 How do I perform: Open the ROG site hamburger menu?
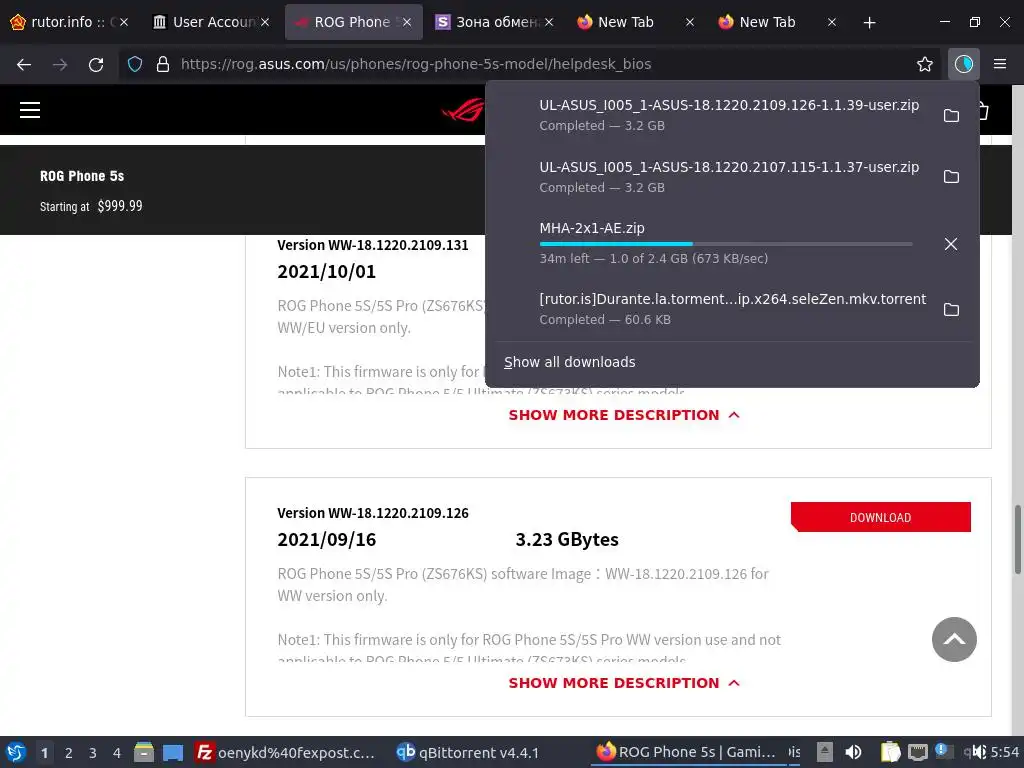(x=30, y=110)
